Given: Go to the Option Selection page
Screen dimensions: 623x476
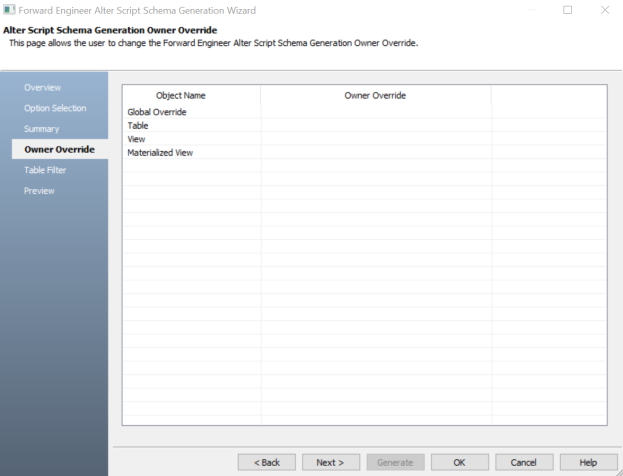Looking at the screenshot, I should [55, 108].
